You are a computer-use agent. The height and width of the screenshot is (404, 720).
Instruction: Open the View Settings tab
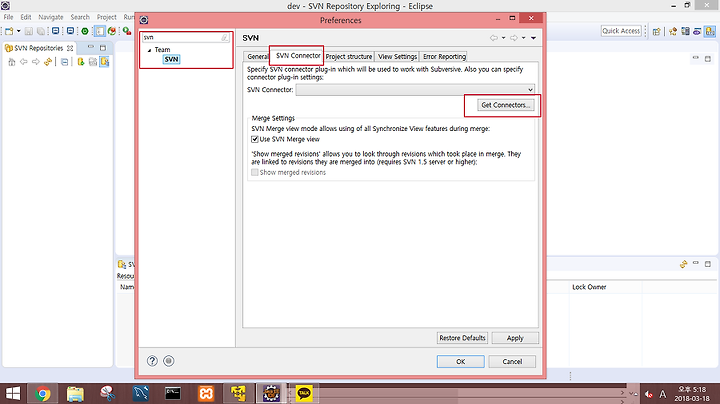click(397, 56)
